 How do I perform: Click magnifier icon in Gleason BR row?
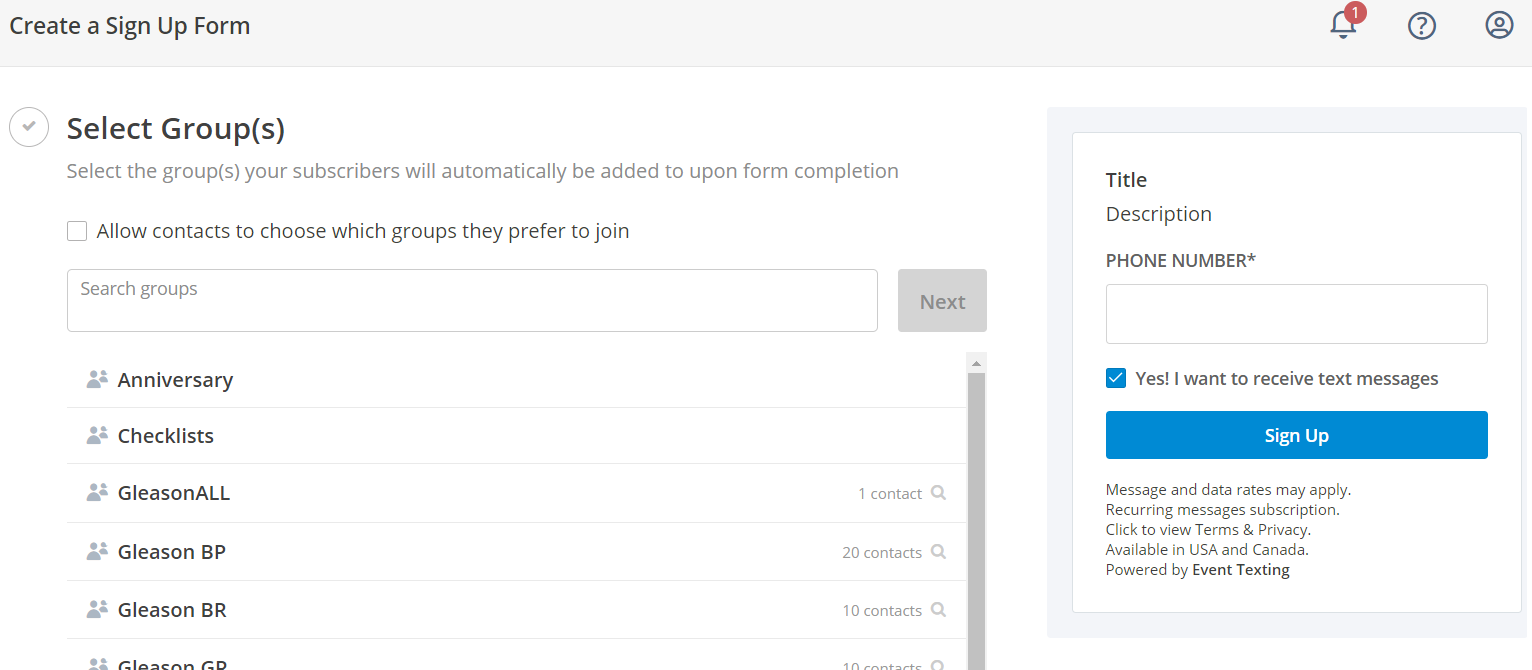(x=938, y=609)
